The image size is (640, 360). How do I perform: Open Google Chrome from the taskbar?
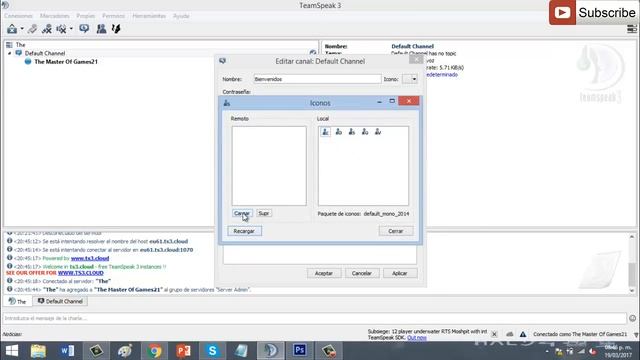tap(154, 351)
